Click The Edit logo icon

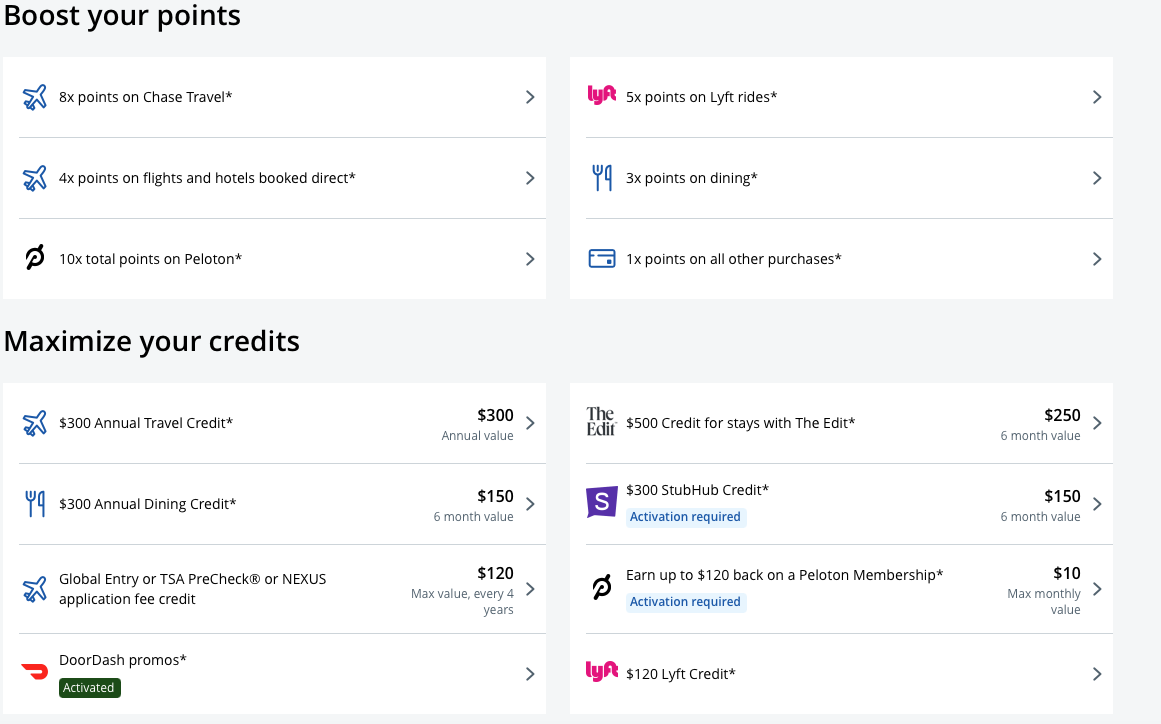coord(601,422)
